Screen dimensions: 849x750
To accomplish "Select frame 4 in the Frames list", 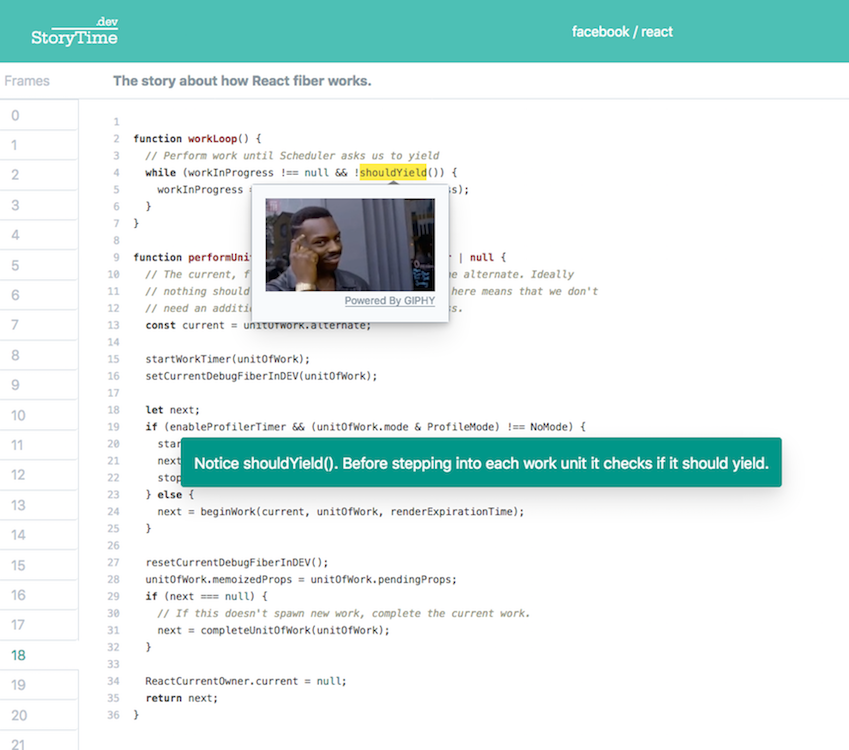I will coord(39,235).
